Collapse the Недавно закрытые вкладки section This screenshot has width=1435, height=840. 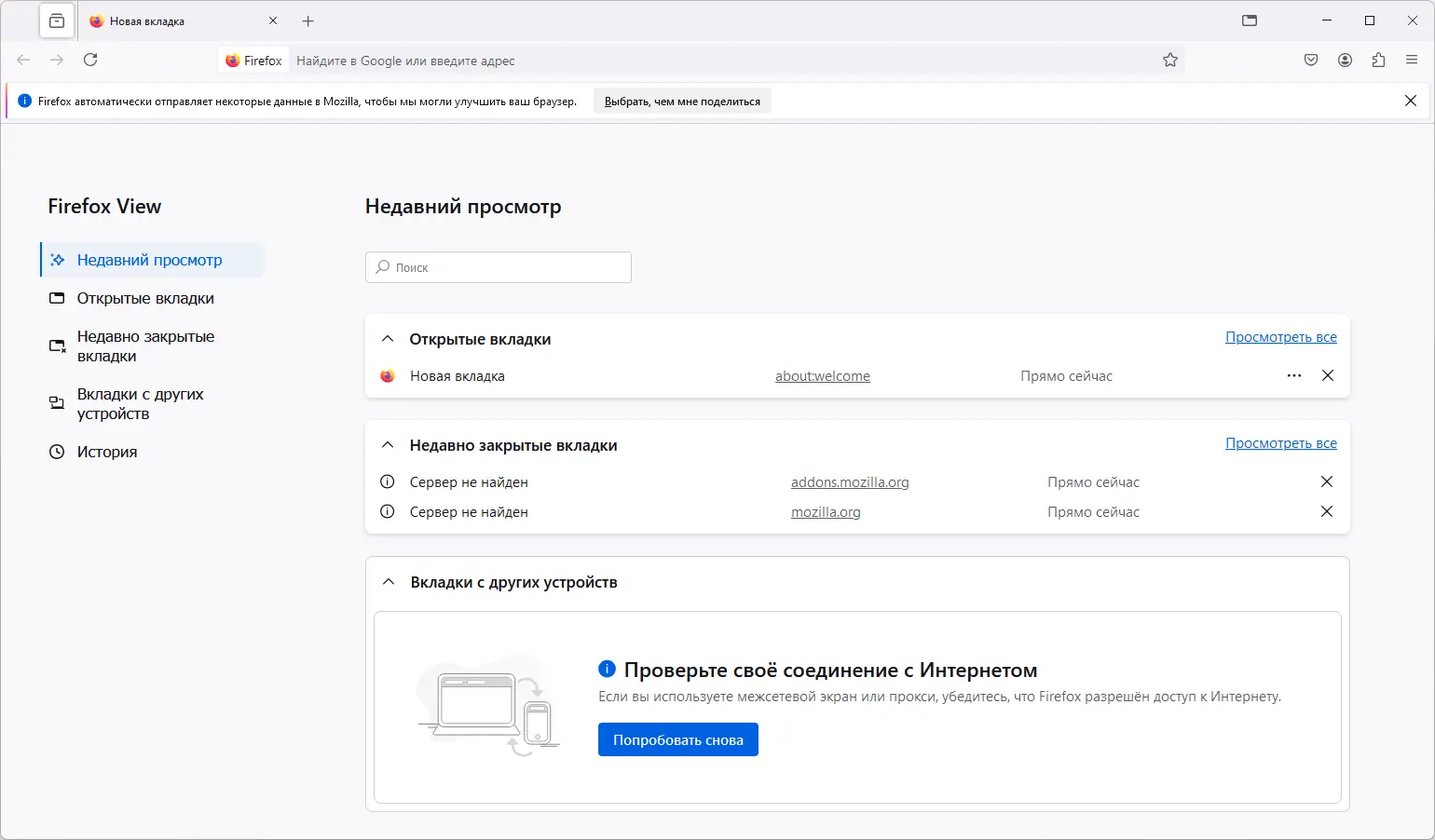pos(389,444)
